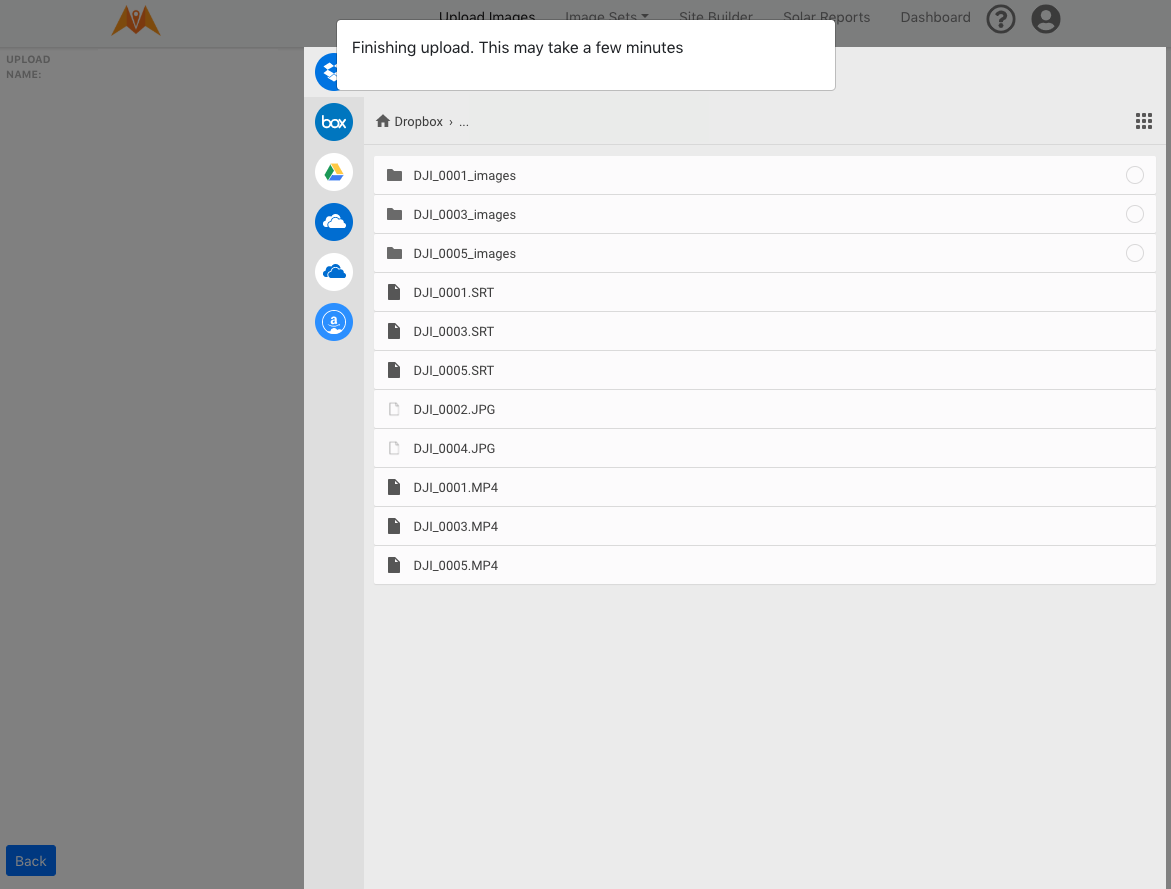Select the Box cloud storage icon

334,122
